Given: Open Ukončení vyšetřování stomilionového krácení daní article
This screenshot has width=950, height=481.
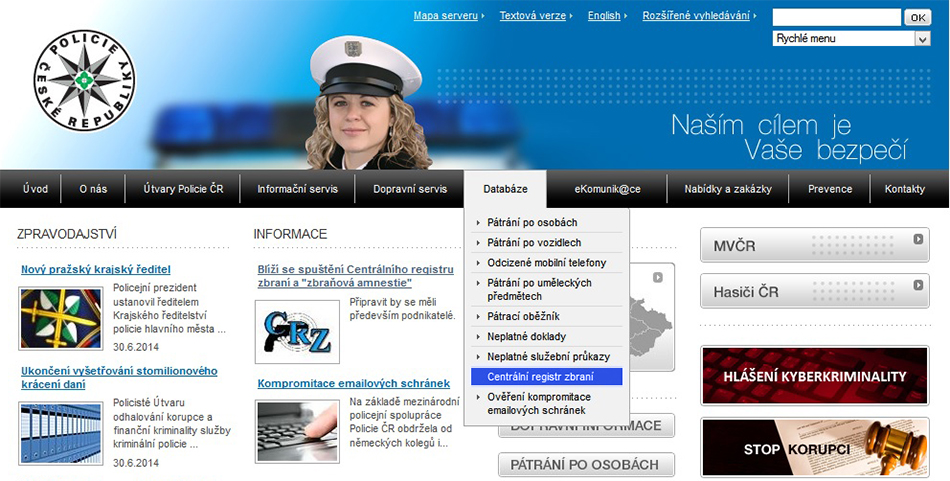Looking at the screenshot, I should tap(119, 377).
